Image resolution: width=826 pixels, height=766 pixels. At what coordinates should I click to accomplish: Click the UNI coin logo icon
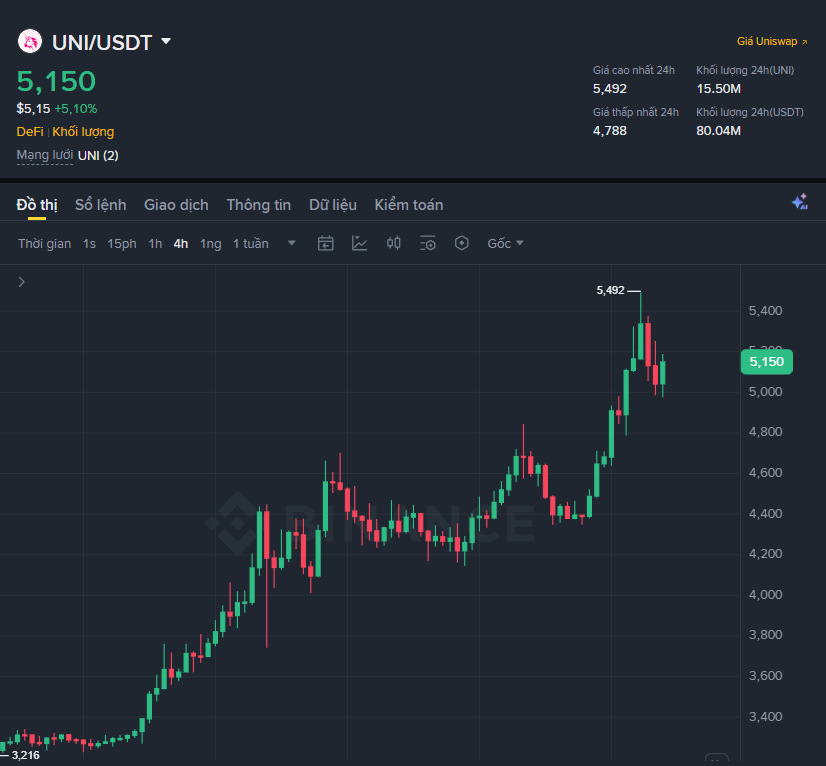pos(30,41)
